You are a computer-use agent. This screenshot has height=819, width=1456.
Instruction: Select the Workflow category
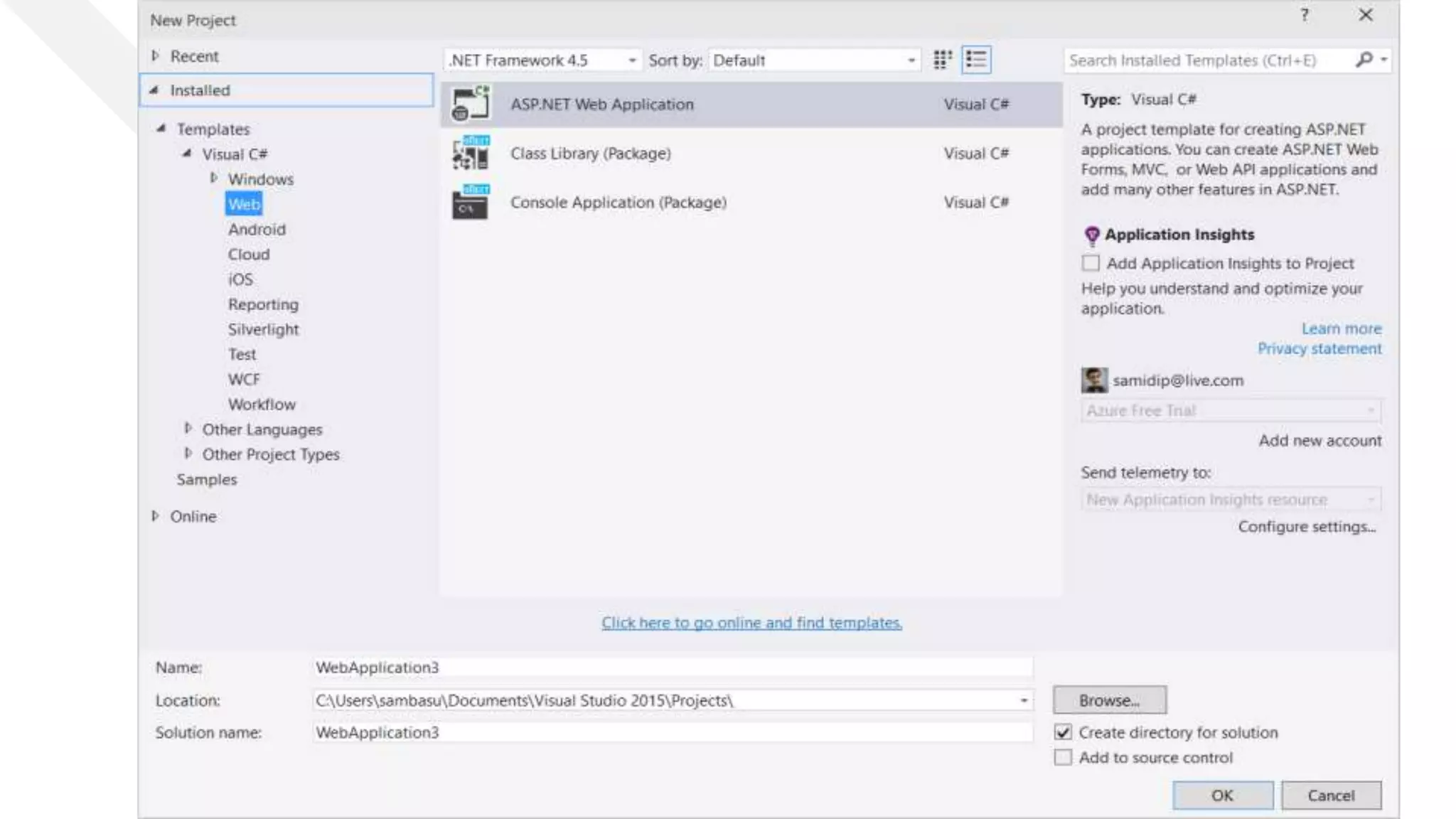pos(262,404)
